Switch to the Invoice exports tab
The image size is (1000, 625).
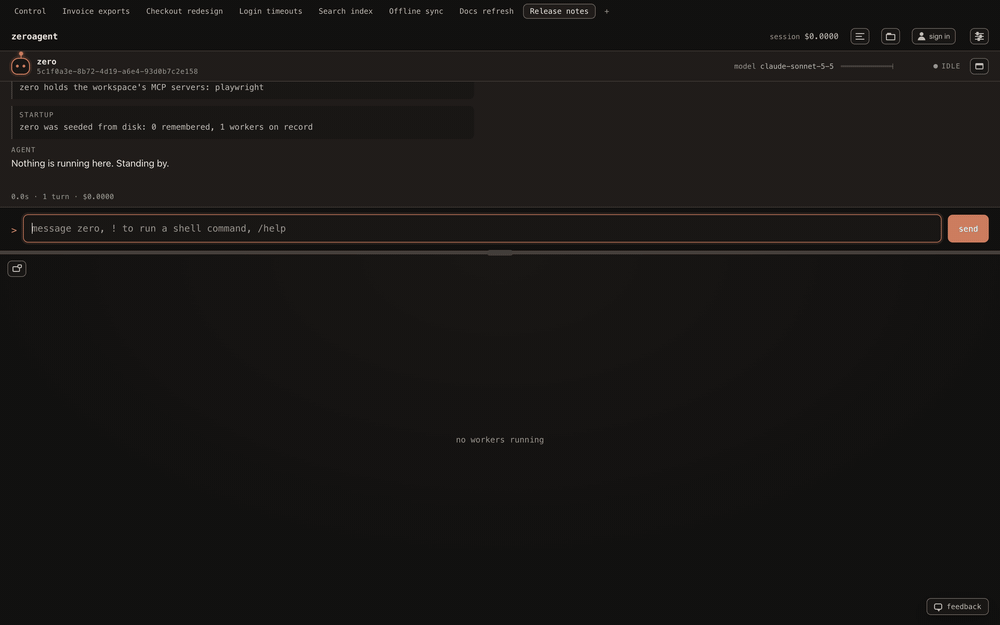point(96,11)
